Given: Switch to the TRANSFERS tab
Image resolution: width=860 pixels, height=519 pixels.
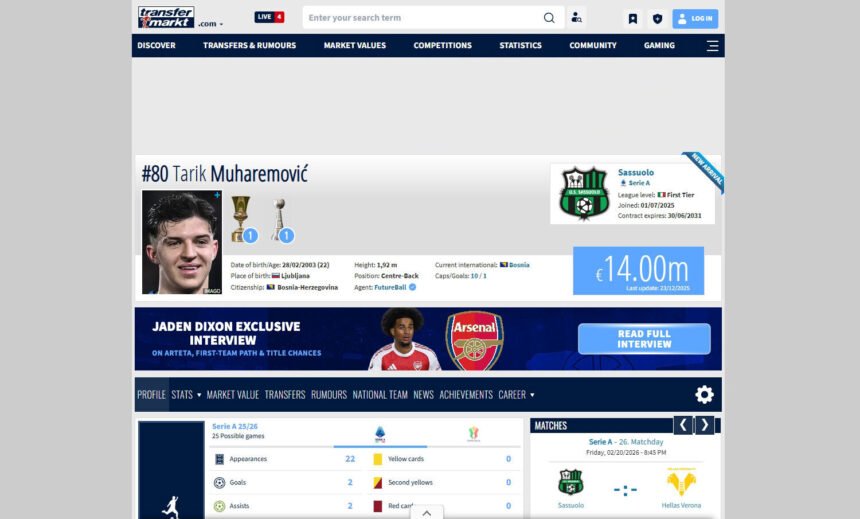Looking at the screenshot, I should [285, 394].
